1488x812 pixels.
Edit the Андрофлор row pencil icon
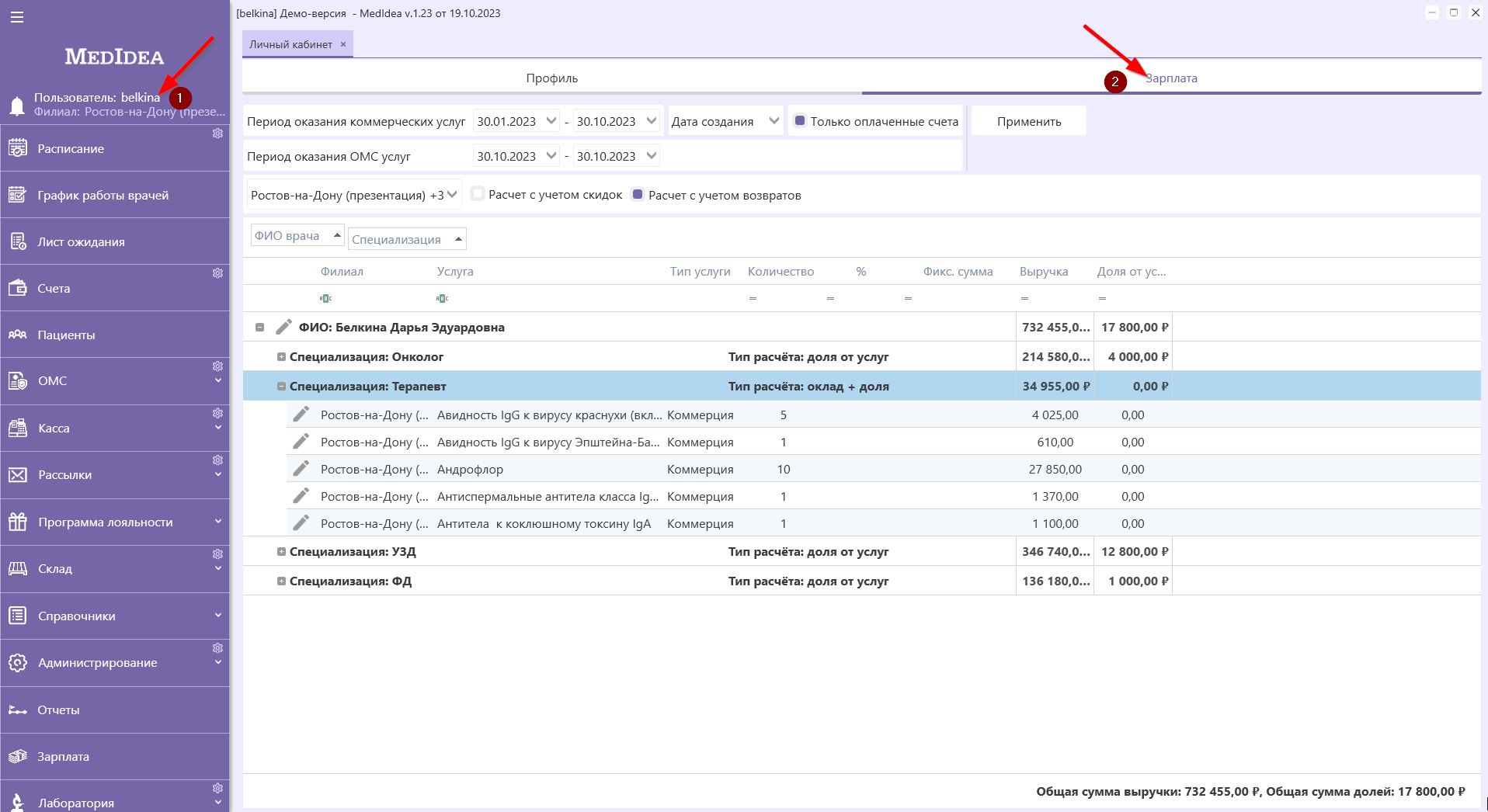pos(301,469)
